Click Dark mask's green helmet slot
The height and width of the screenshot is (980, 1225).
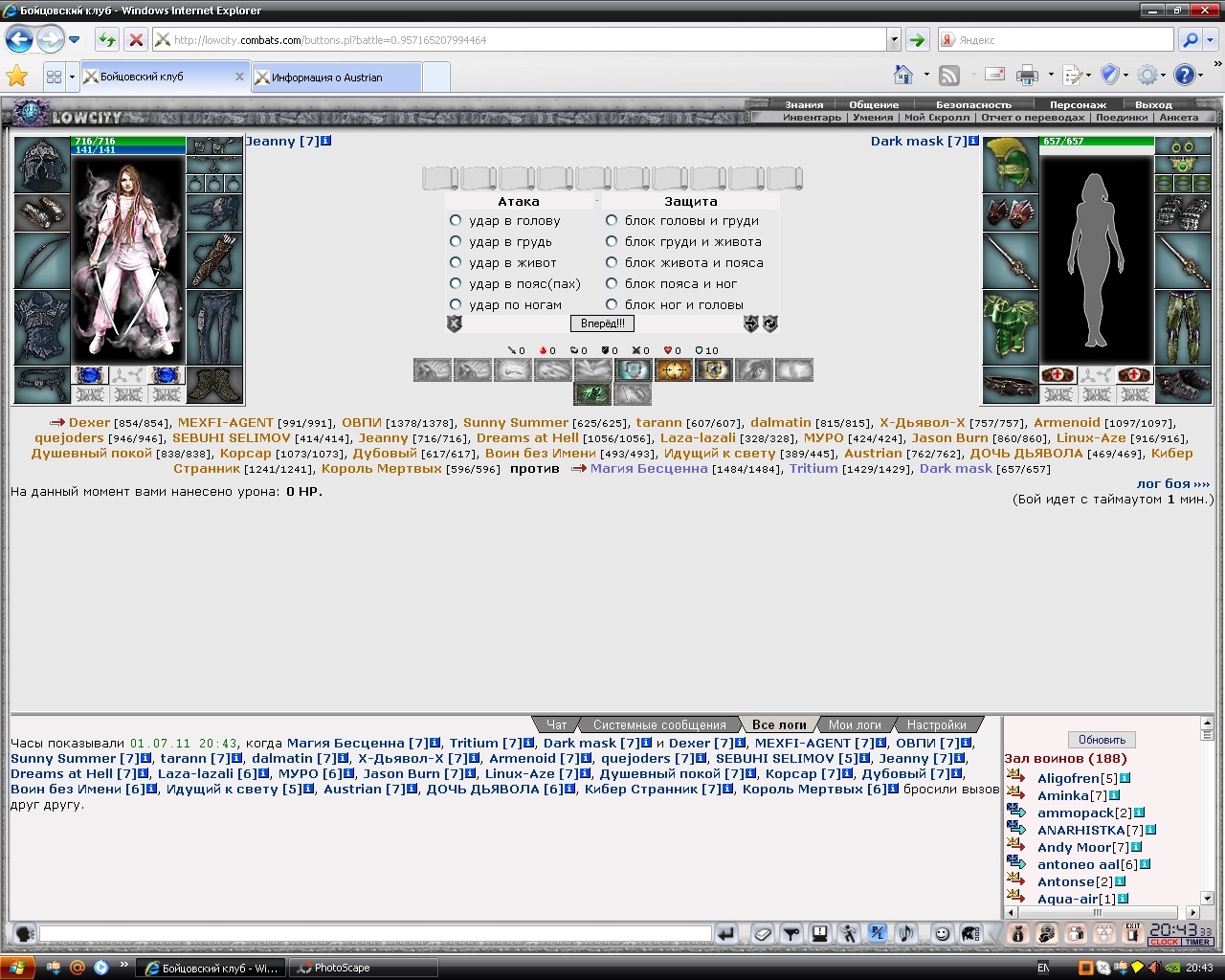pyautogui.click(x=1011, y=165)
